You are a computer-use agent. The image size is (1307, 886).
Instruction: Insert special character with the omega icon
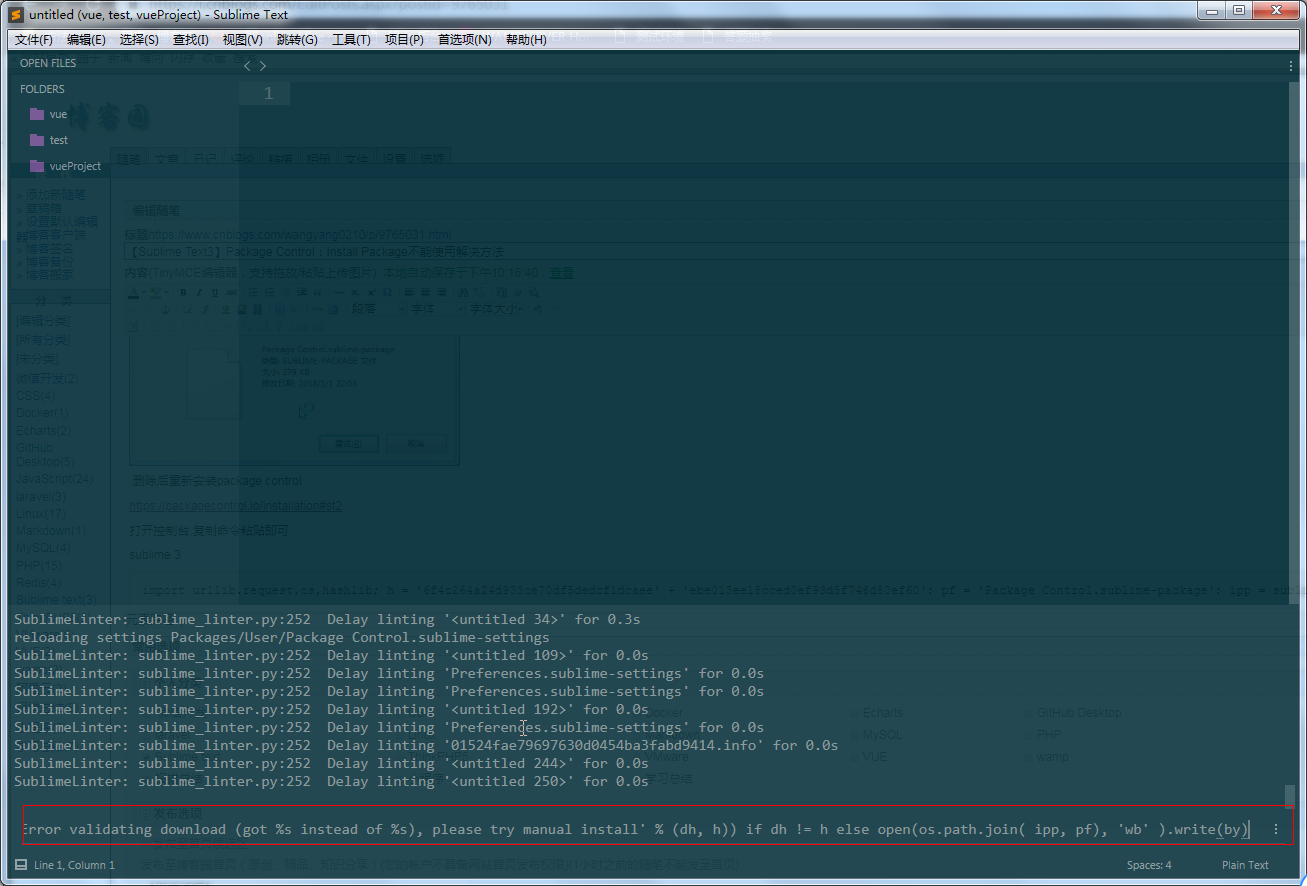(388, 292)
